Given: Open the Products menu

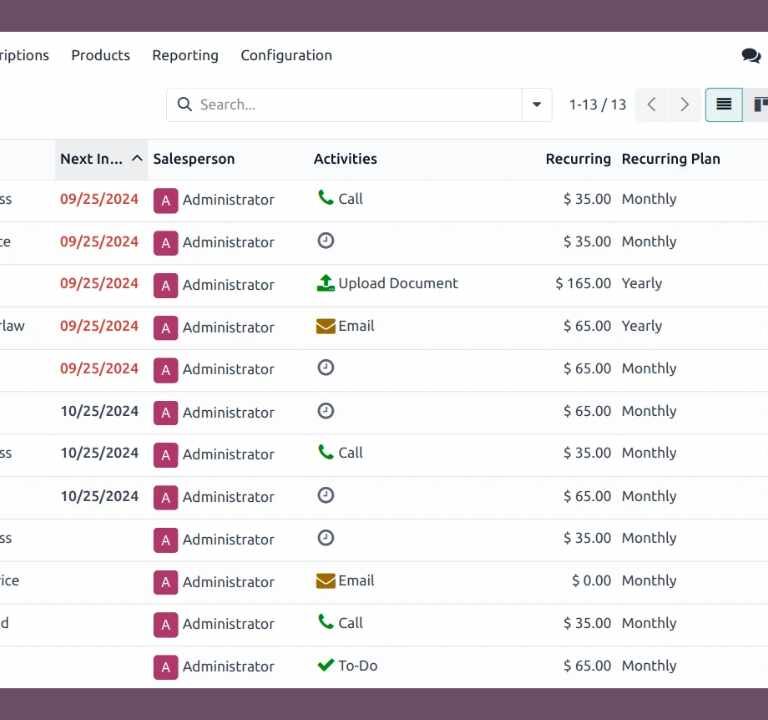Looking at the screenshot, I should (100, 56).
